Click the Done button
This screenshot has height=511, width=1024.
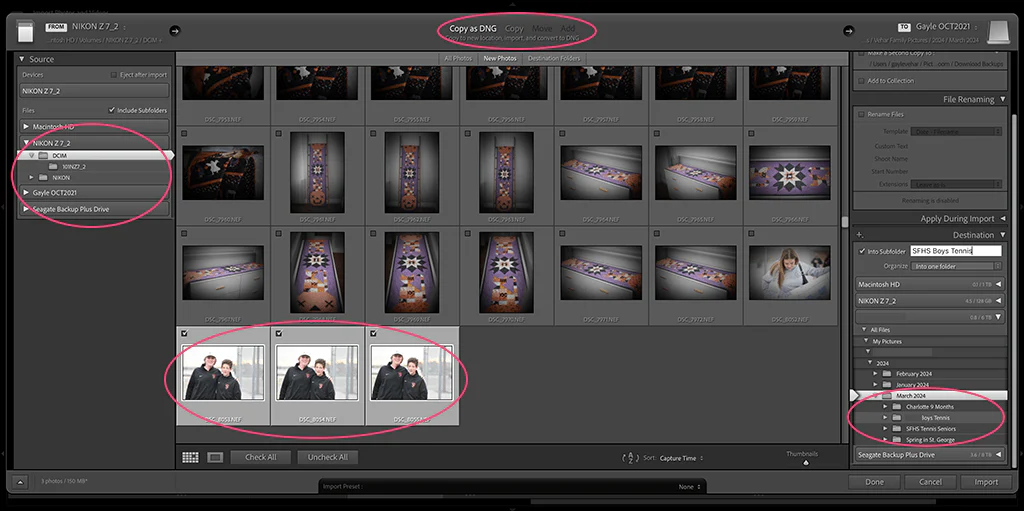[874, 482]
